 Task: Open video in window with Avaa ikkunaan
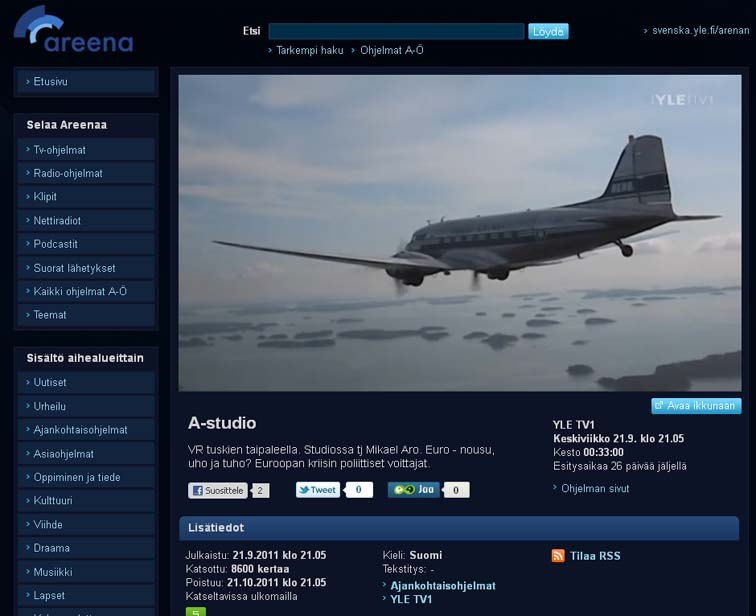click(696, 406)
